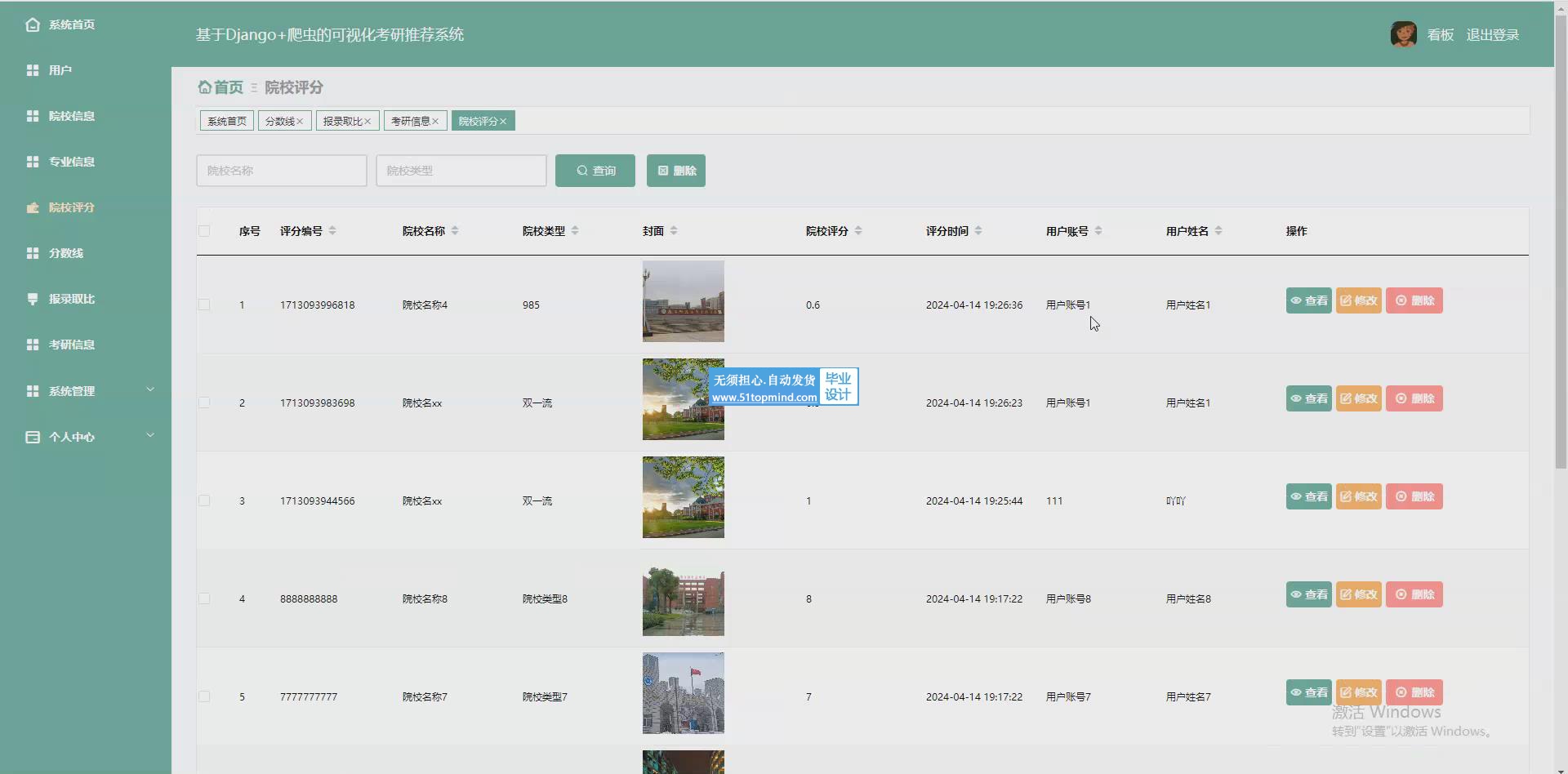Viewport: 1568px width, 774px height.
Task: Open 考研信息 in sidebar
Action: click(x=60, y=345)
